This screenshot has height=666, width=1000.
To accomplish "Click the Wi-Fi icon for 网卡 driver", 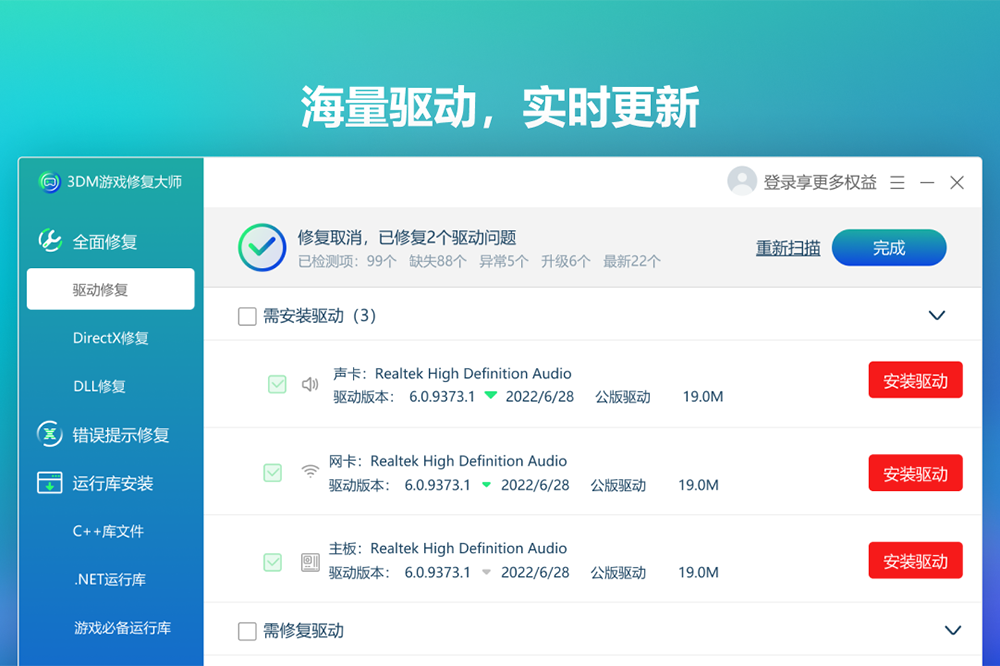I will pyautogui.click(x=310, y=472).
